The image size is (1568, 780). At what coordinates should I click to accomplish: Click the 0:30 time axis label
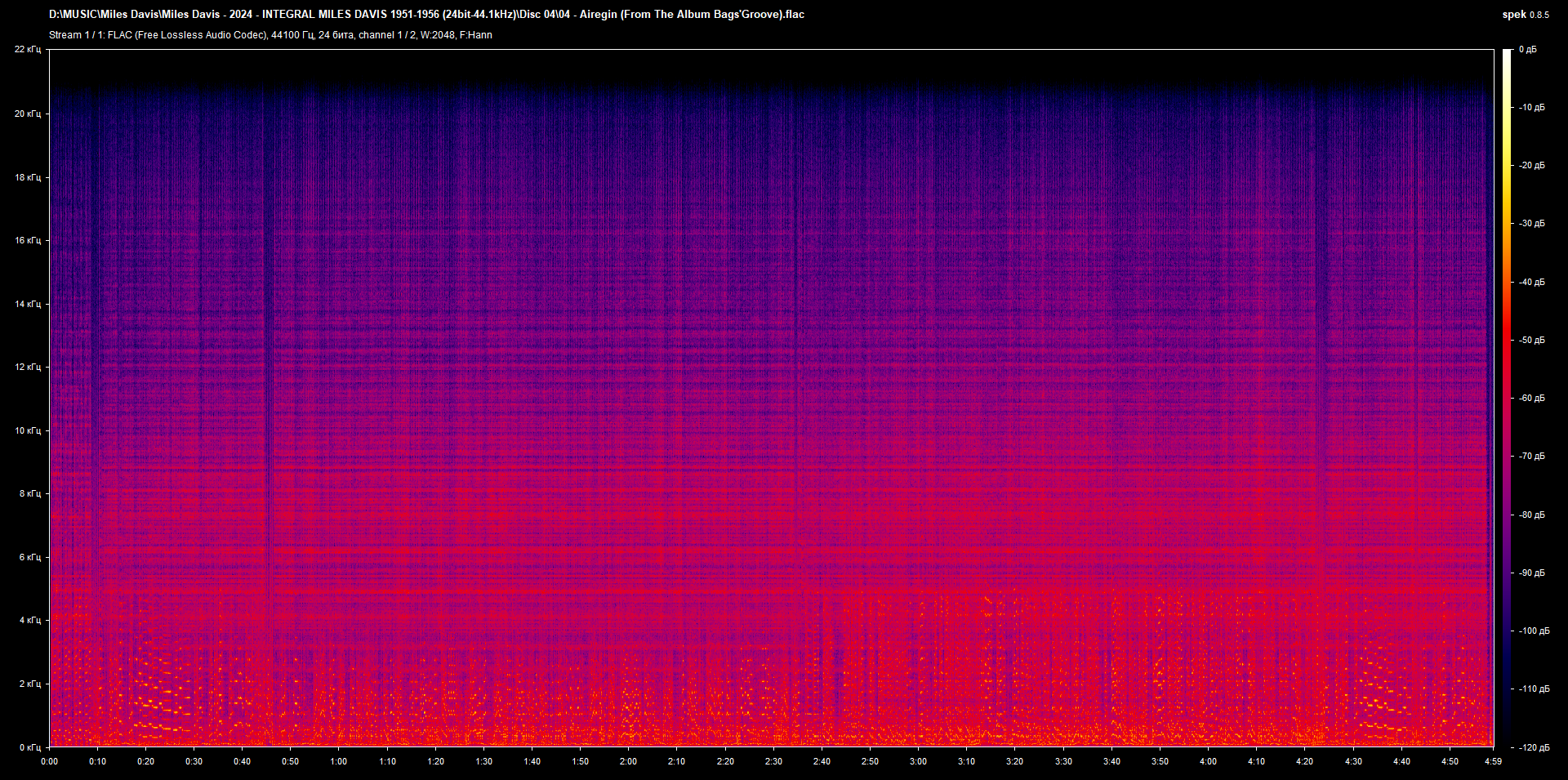point(194,761)
